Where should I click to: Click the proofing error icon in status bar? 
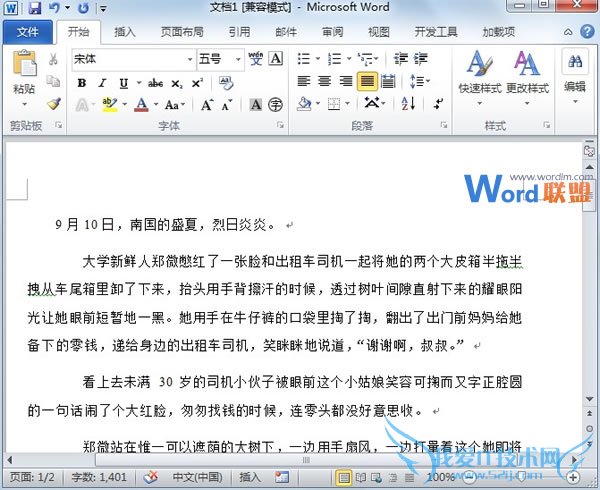(x=151, y=477)
